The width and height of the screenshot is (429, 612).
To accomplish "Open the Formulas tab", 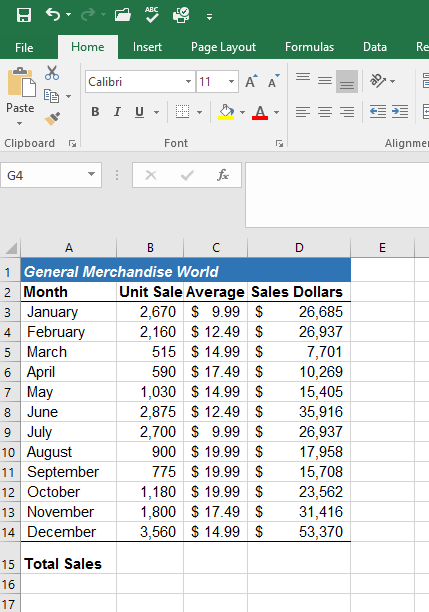I will point(310,47).
